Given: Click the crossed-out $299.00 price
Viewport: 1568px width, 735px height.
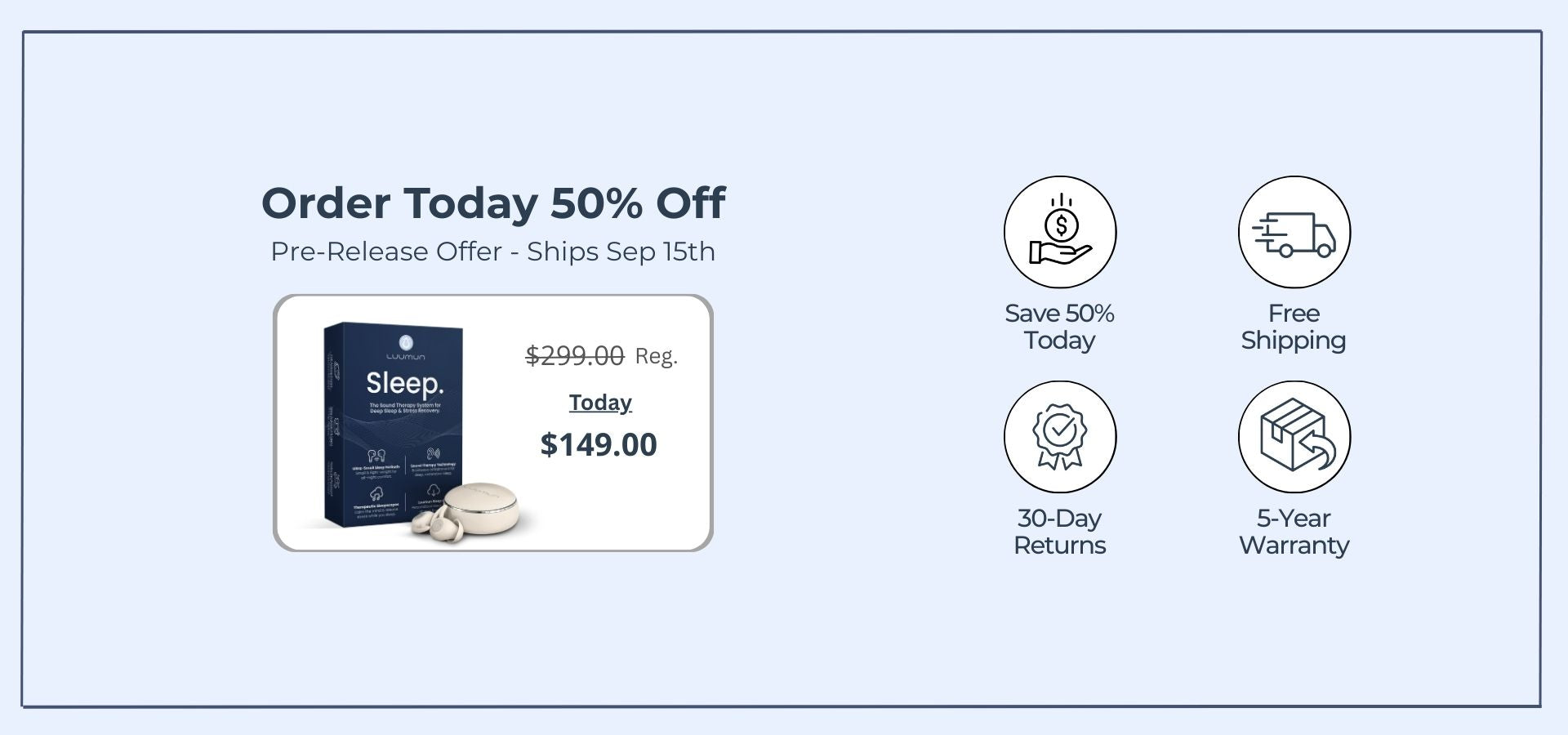Looking at the screenshot, I should [x=575, y=355].
